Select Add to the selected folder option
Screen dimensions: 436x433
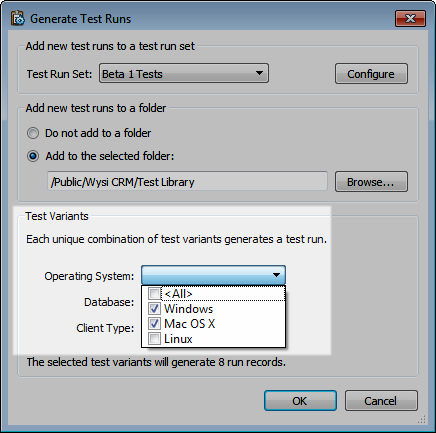(x=33, y=156)
